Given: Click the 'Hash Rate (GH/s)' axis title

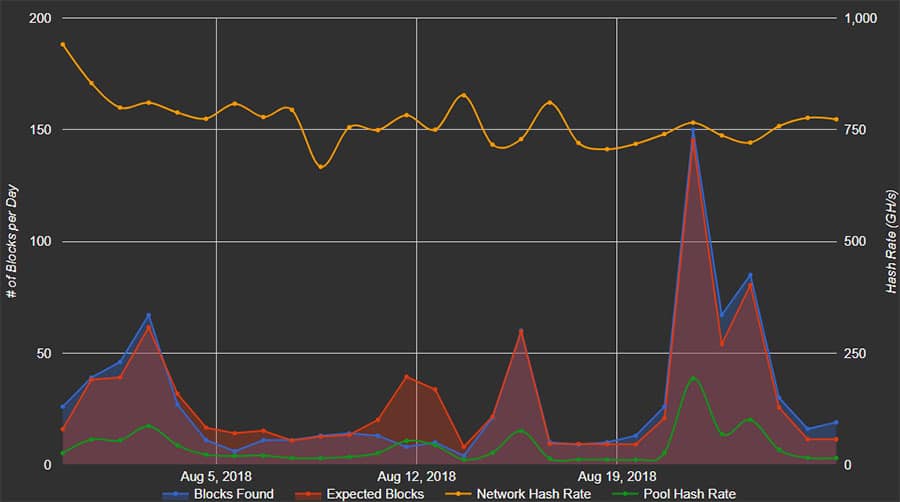Looking at the screenshot, I should point(889,242).
